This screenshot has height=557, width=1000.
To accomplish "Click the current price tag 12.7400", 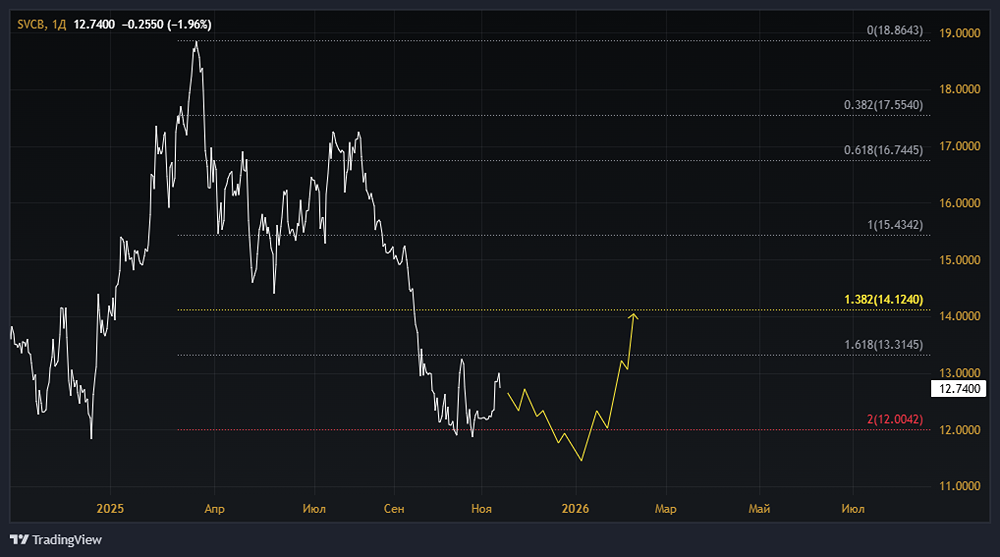I will click(x=959, y=389).
